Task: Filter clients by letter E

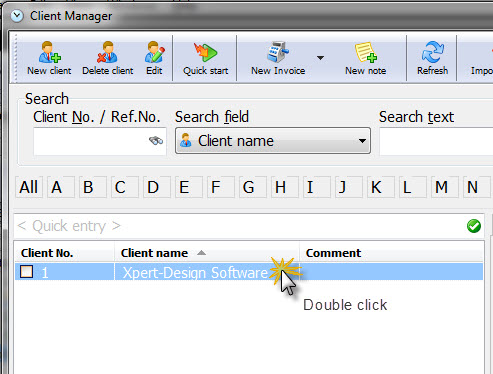Action: tap(189, 187)
